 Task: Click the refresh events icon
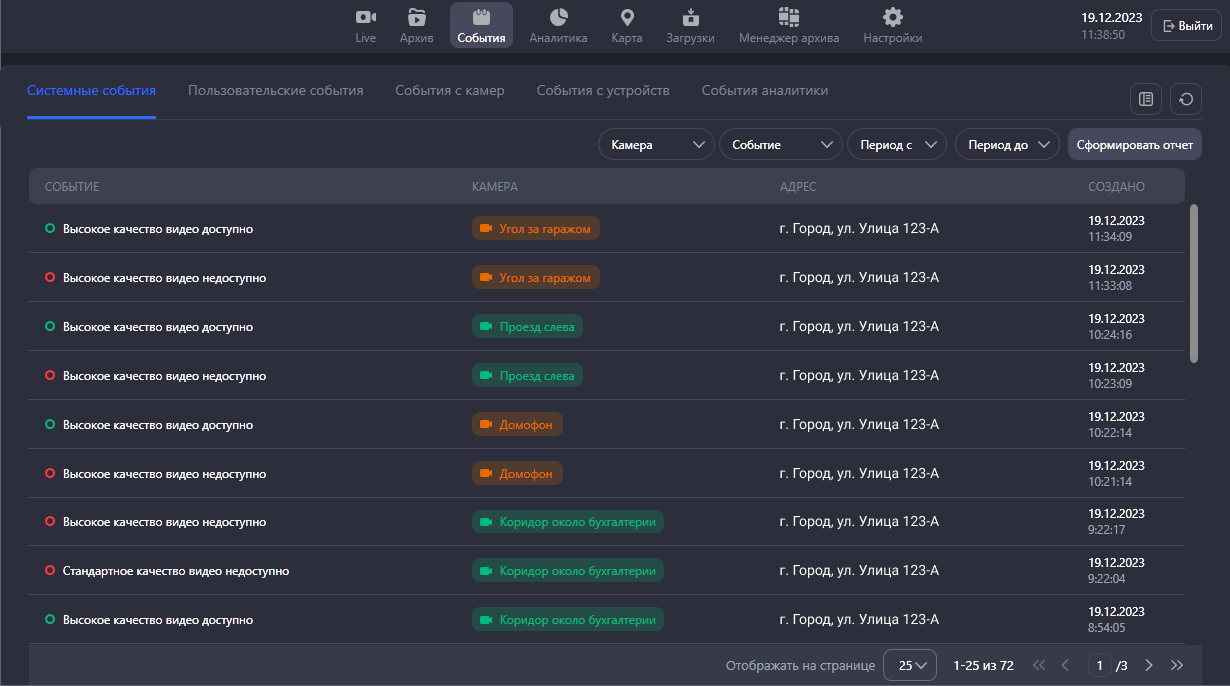[x=1185, y=99]
